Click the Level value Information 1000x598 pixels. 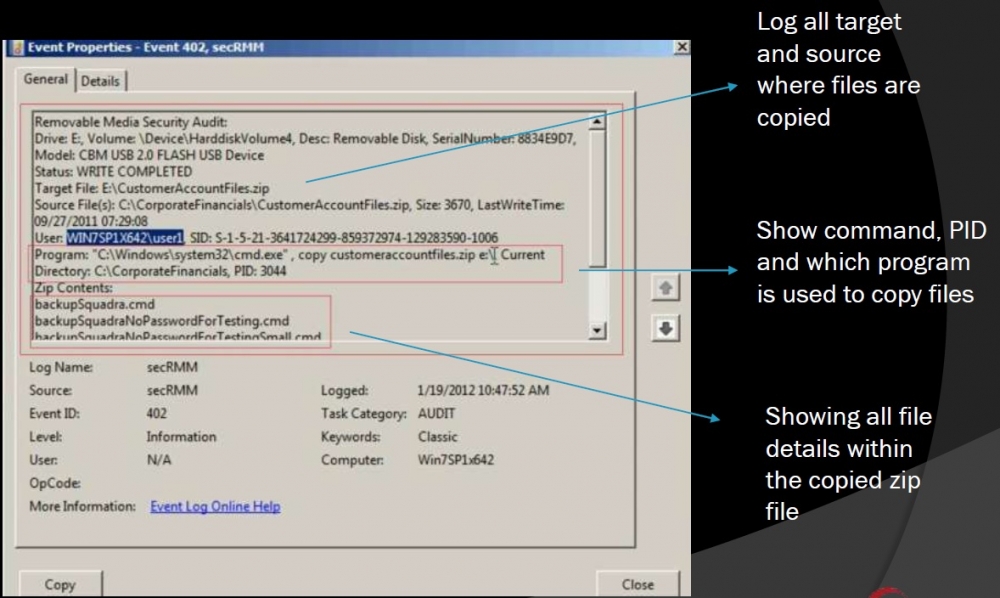pyautogui.click(x=181, y=437)
